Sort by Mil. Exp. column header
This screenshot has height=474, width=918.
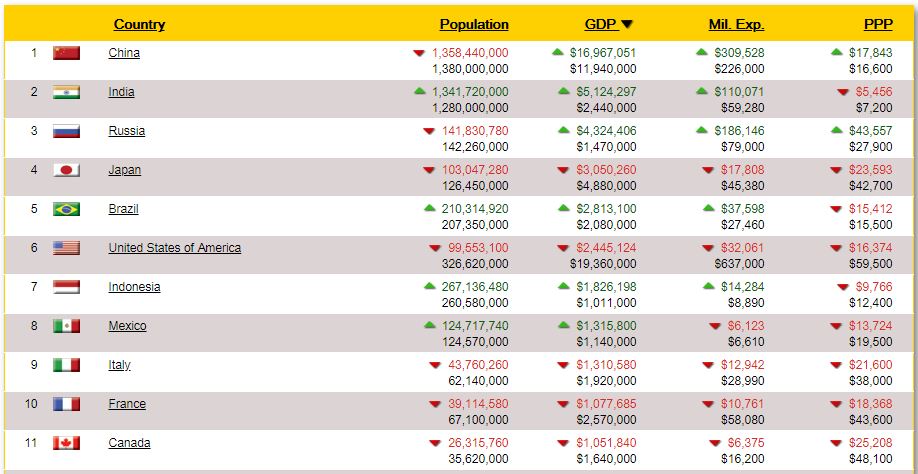736,24
